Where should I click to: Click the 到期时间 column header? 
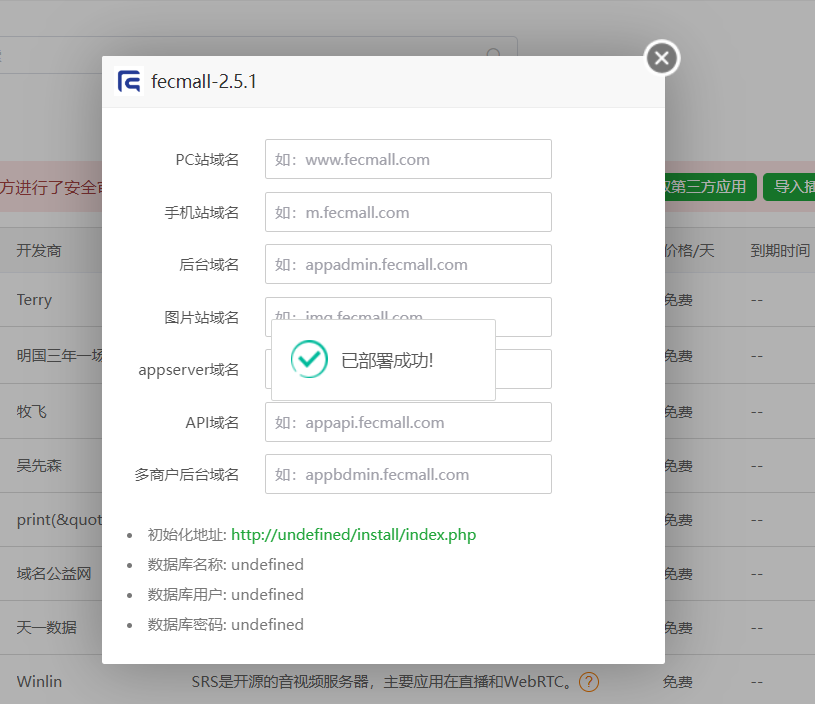(x=780, y=251)
